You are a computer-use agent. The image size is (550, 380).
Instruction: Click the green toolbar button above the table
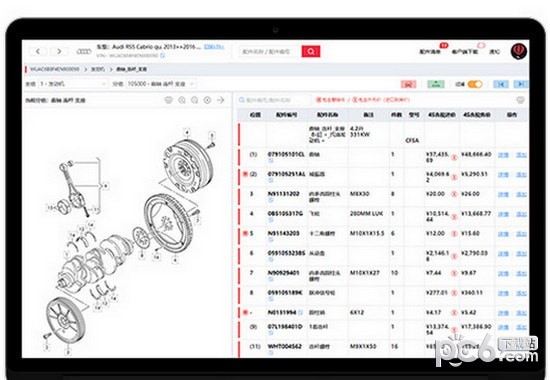(436, 84)
